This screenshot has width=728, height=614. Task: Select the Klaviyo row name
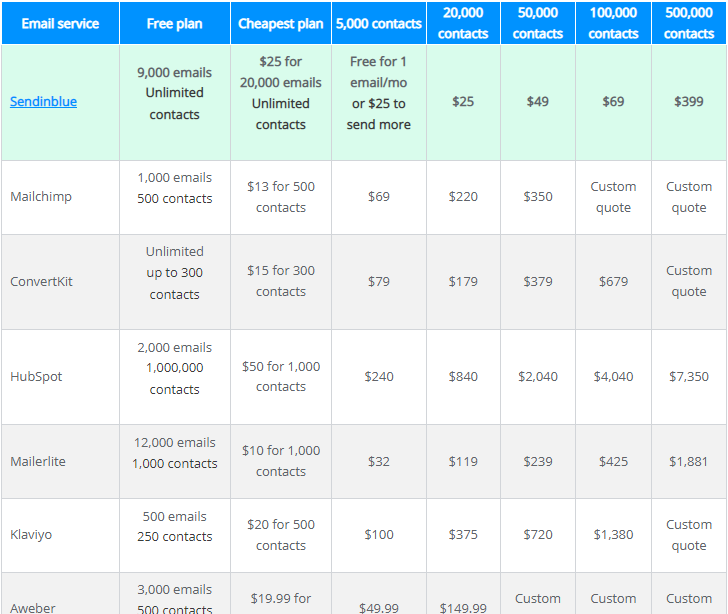31,534
